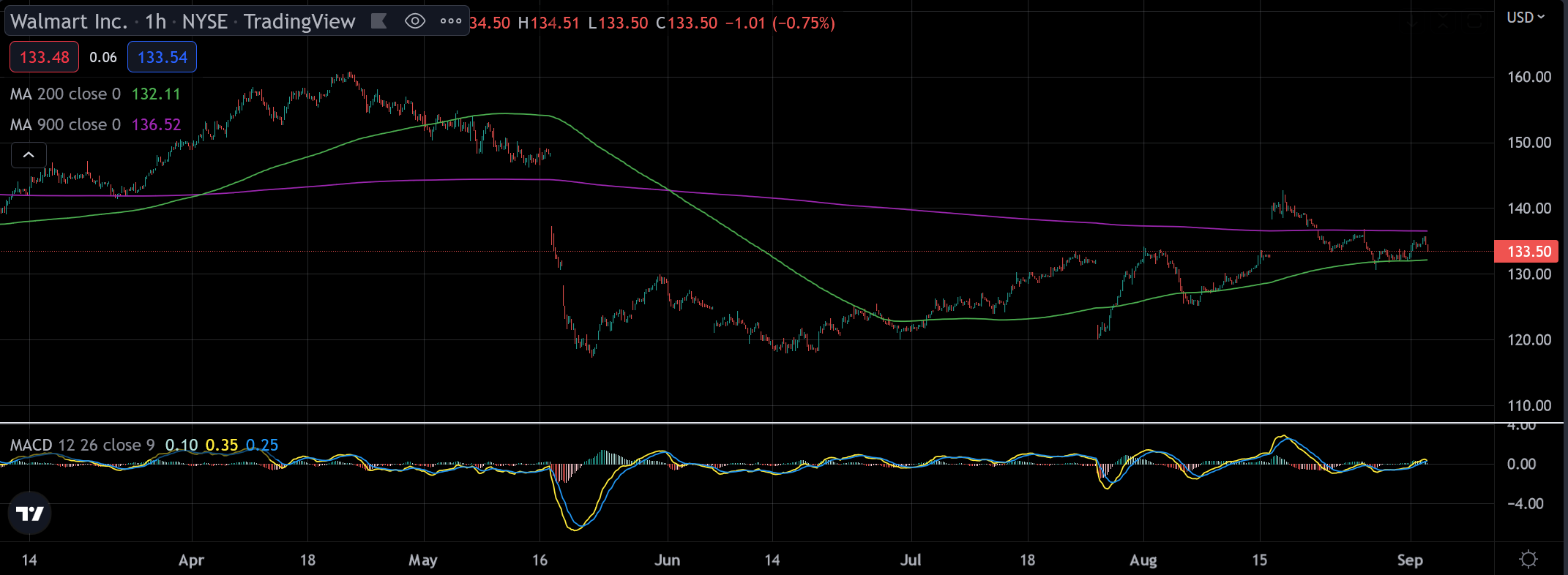Image resolution: width=1568 pixels, height=575 pixels.
Task: Click the Apr label on the time axis
Action: click(x=191, y=560)
